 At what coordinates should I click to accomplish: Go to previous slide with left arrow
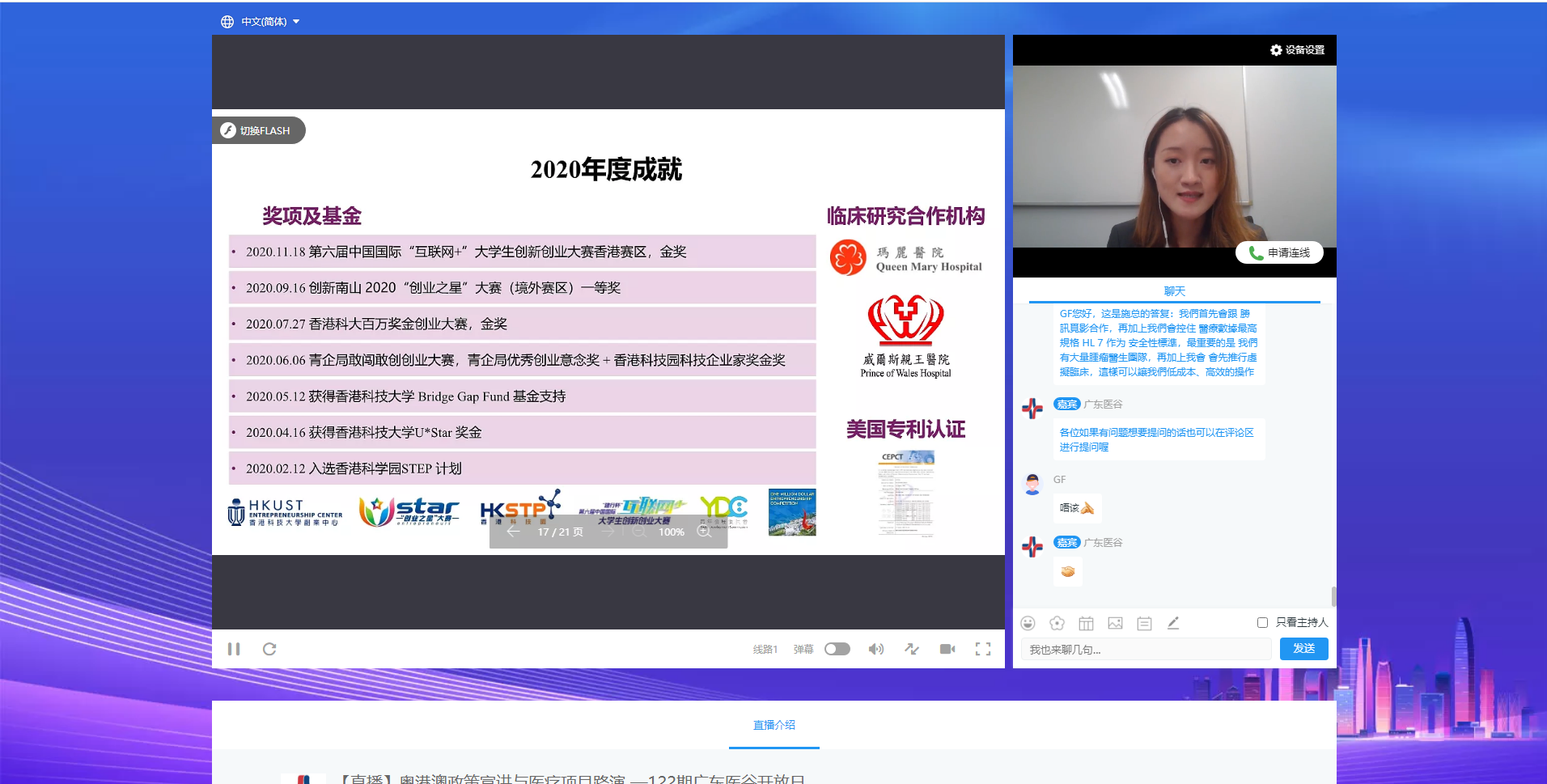[513, 532]
